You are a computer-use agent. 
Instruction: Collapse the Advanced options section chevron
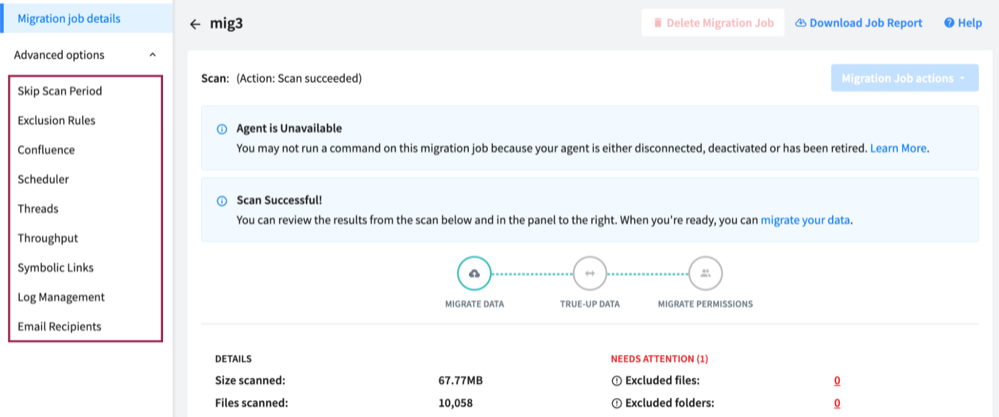(152, 55)
